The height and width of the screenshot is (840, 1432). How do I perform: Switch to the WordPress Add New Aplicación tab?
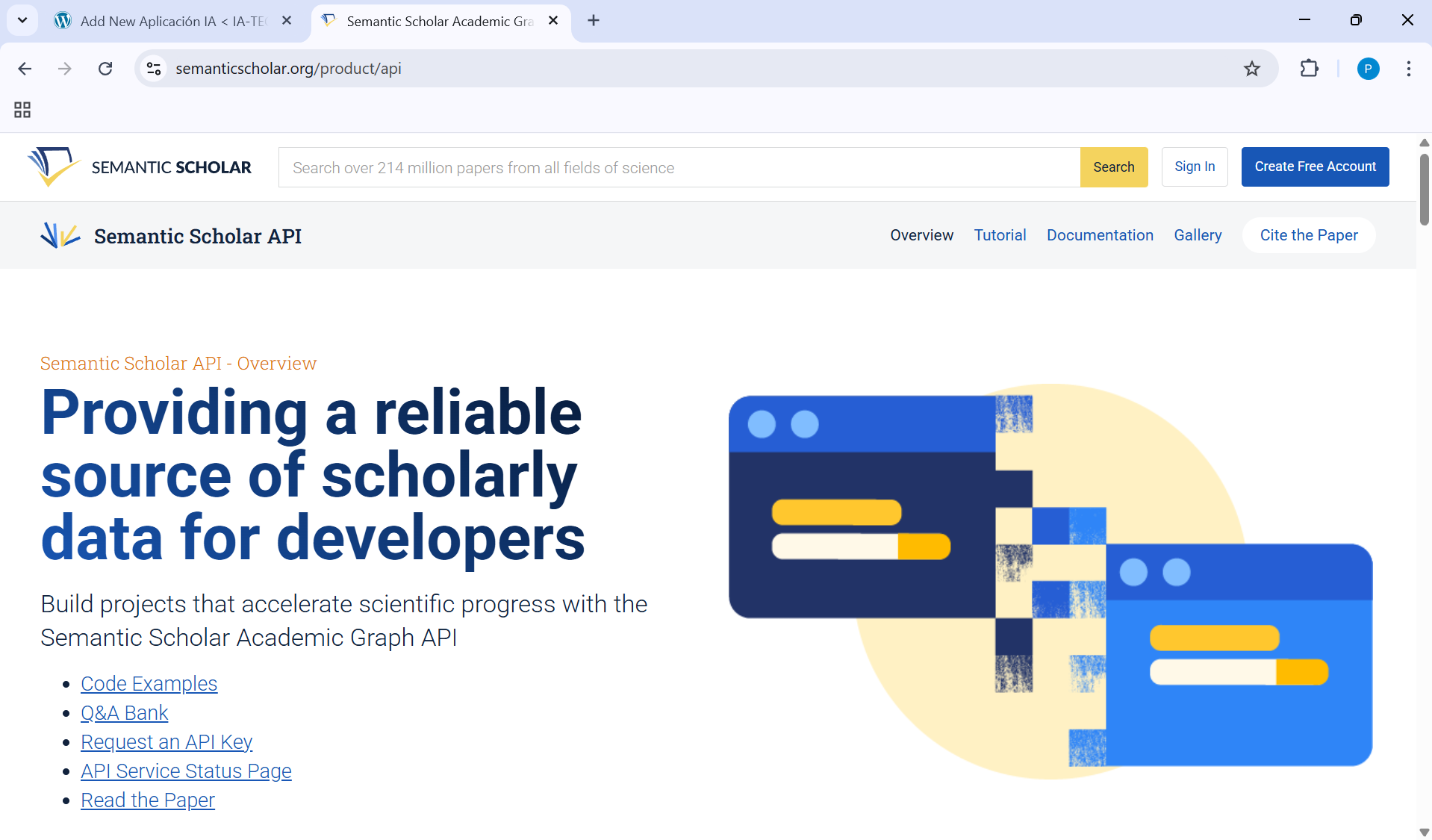point(172,21)
